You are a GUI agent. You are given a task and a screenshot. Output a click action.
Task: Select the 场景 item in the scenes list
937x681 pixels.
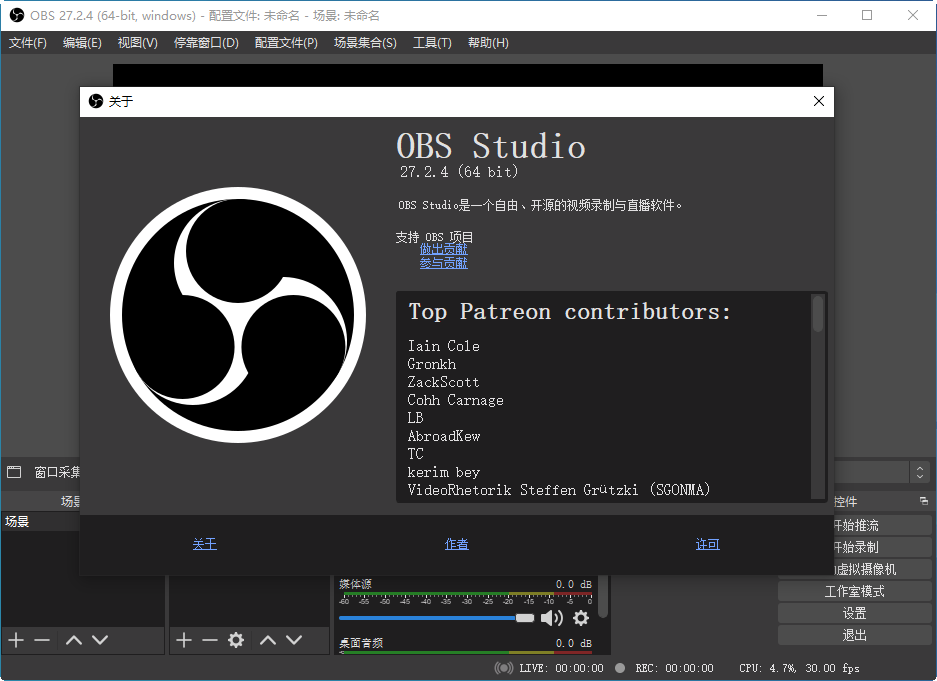tap(41, 522)
